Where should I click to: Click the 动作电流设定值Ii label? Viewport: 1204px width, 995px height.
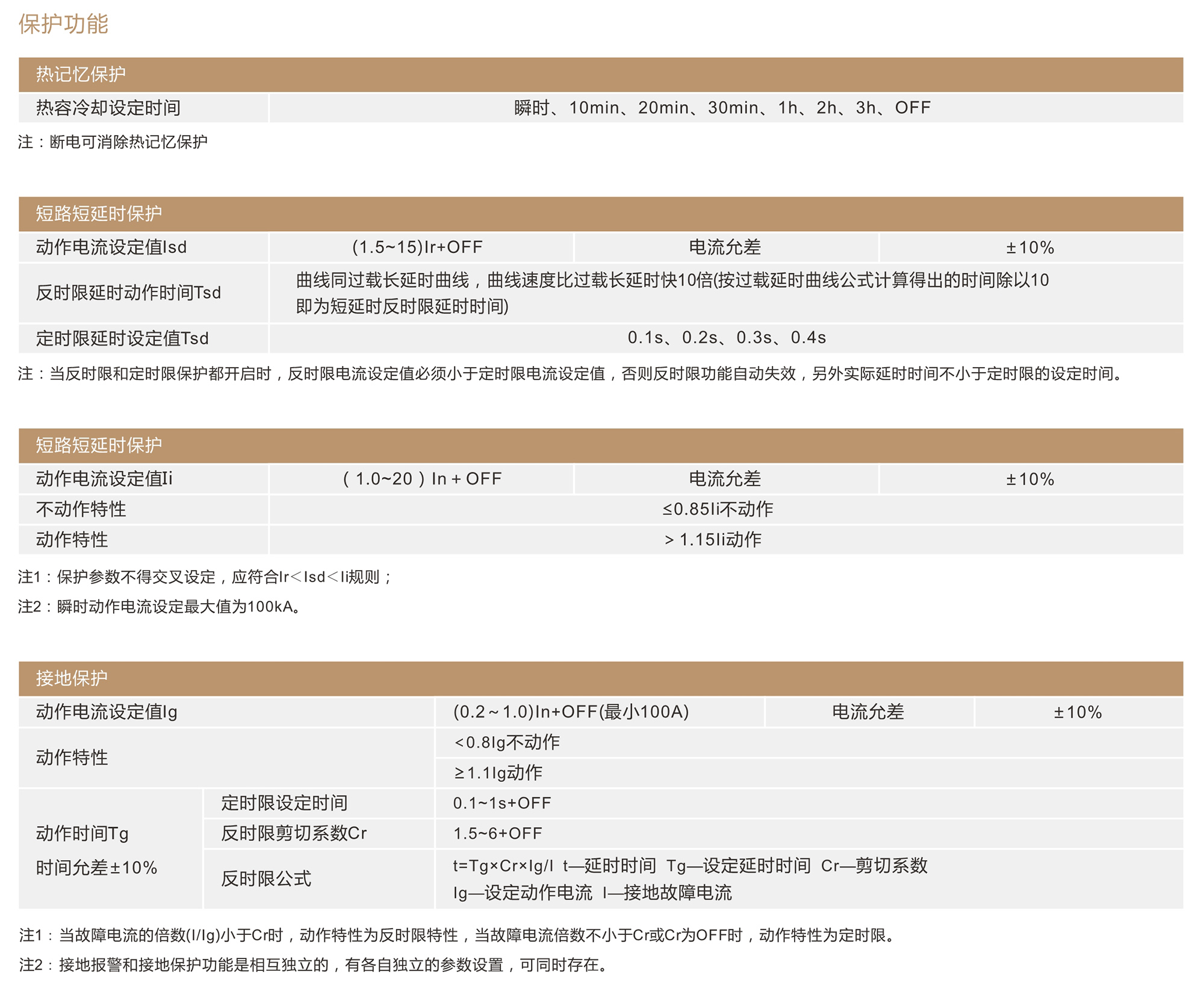(x=104, y=479)
